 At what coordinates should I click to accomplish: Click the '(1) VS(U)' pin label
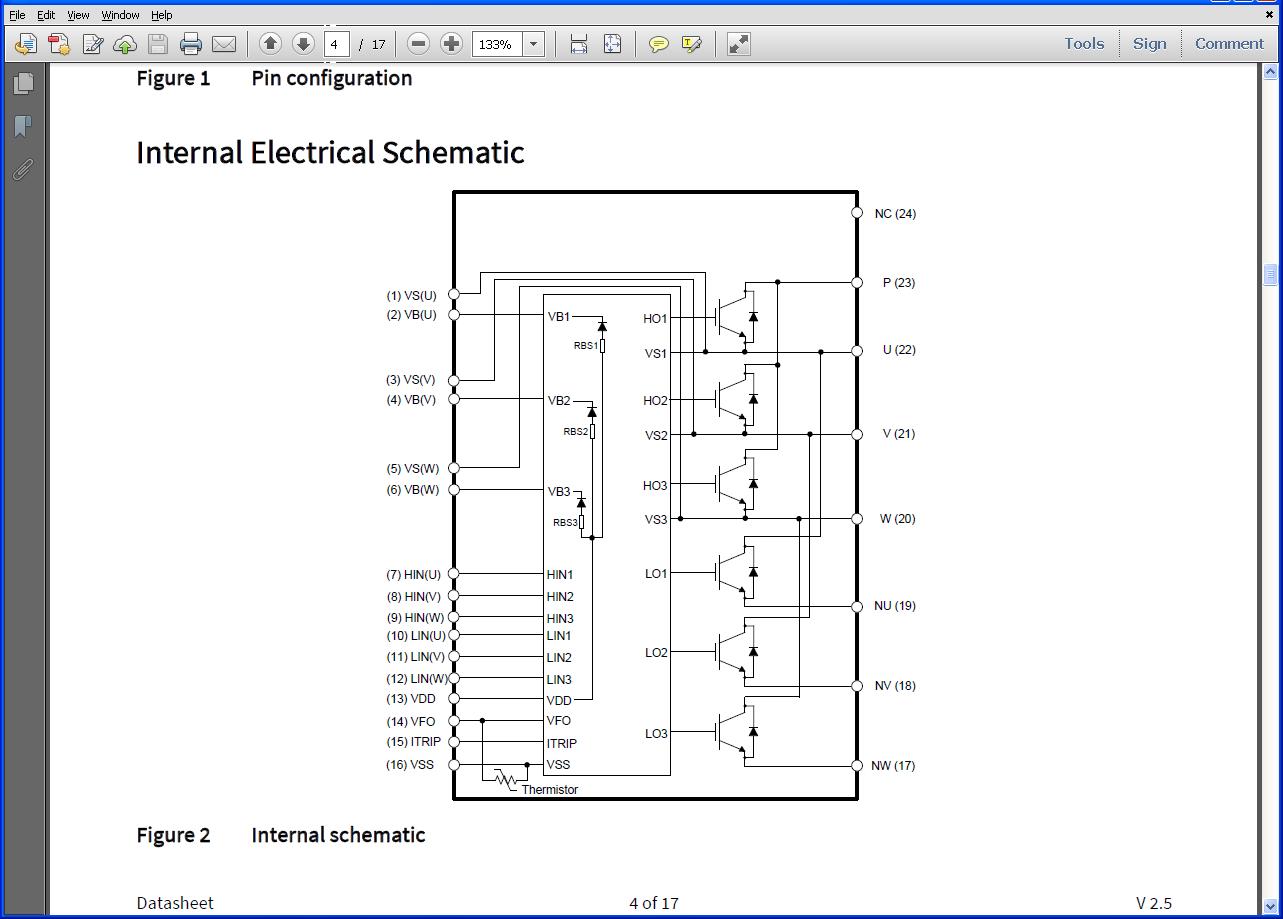pyautogui.click(x=412, y=296)
